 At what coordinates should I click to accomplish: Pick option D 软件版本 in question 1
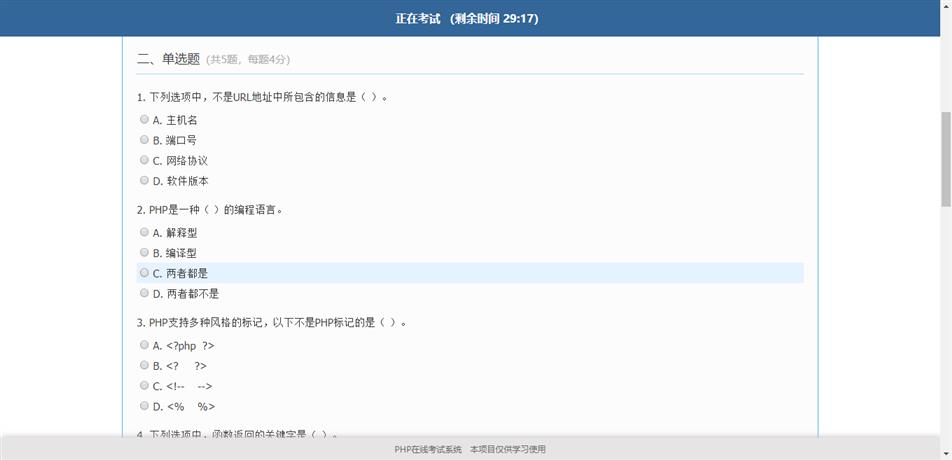coord(144,180)
